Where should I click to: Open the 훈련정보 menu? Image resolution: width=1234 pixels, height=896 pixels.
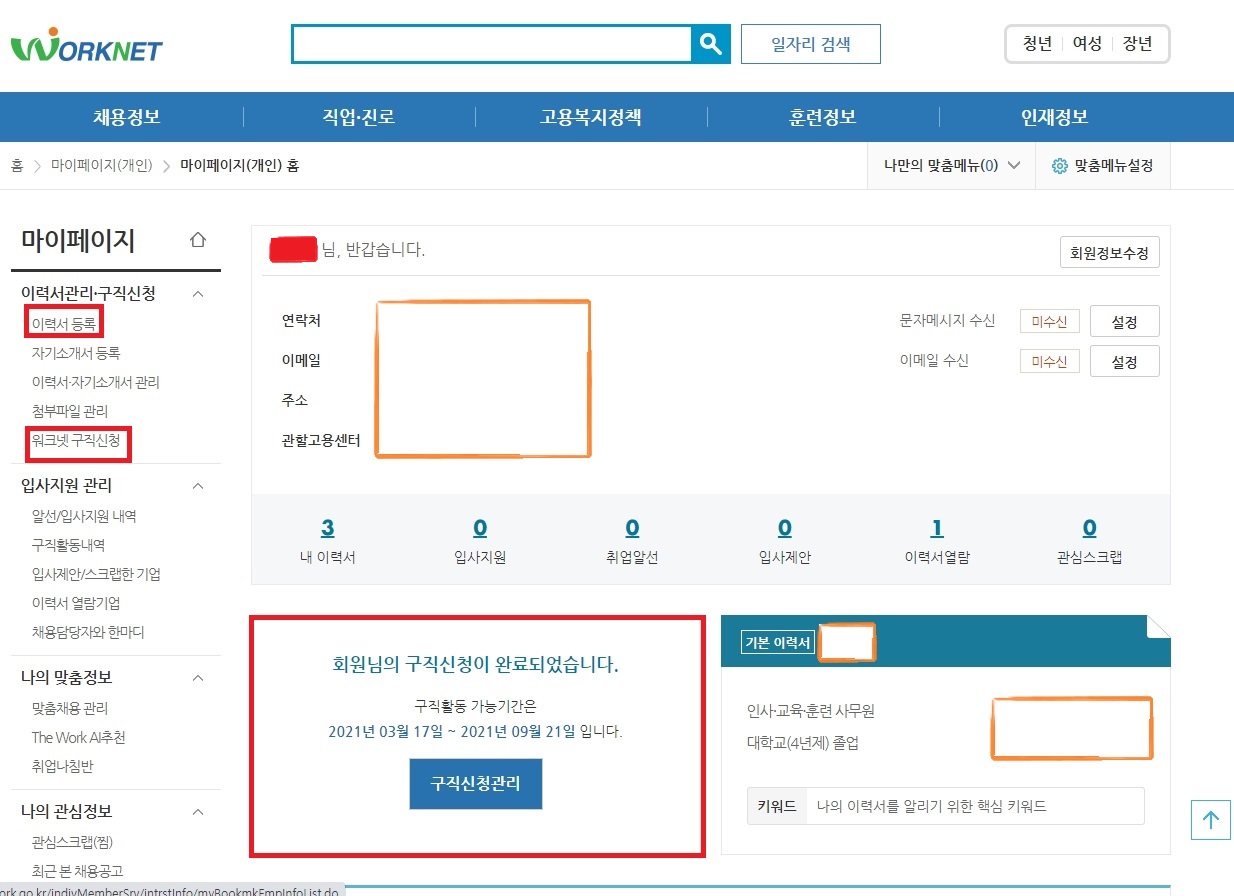point(823,117)
